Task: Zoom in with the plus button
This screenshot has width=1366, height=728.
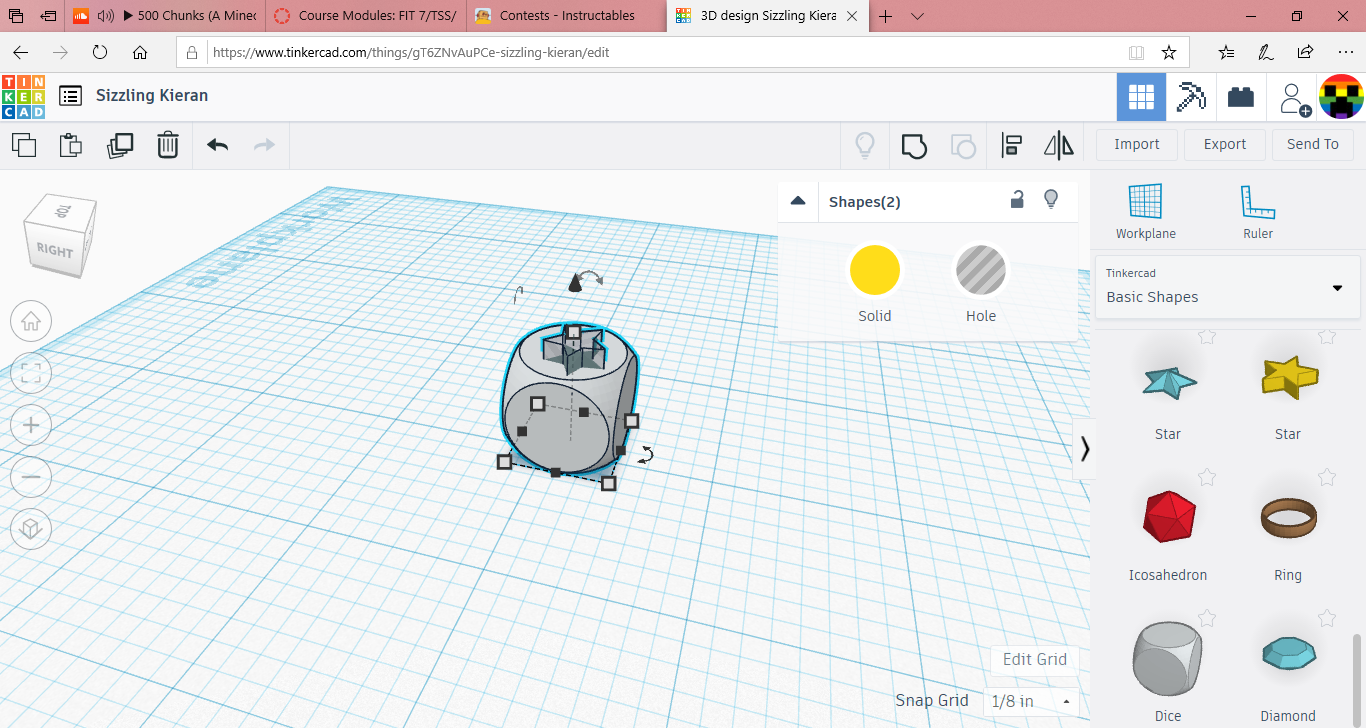Action: pyautogui.click(x=31, y=426)
